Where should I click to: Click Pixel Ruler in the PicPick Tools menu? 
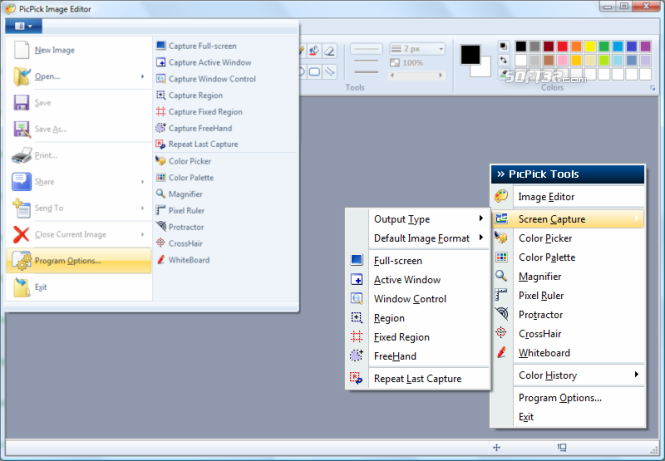click(x=568, y=296)
